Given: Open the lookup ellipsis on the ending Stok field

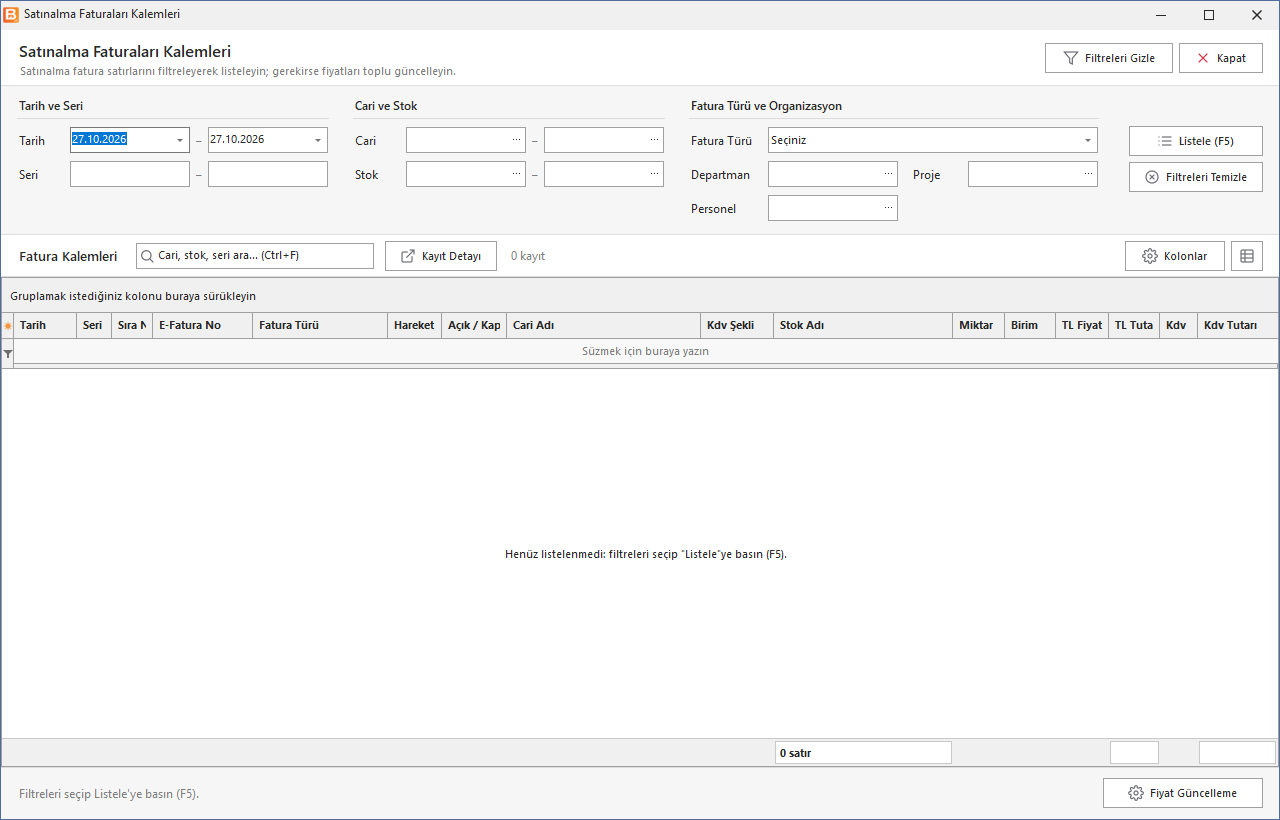Looking at the screenshot, I should point(654,174).
